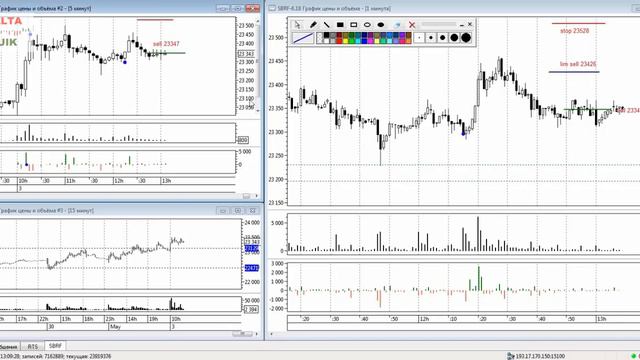Choose the medium dot brush size
This screenshot has height=360, width=640.
point(442,38)
